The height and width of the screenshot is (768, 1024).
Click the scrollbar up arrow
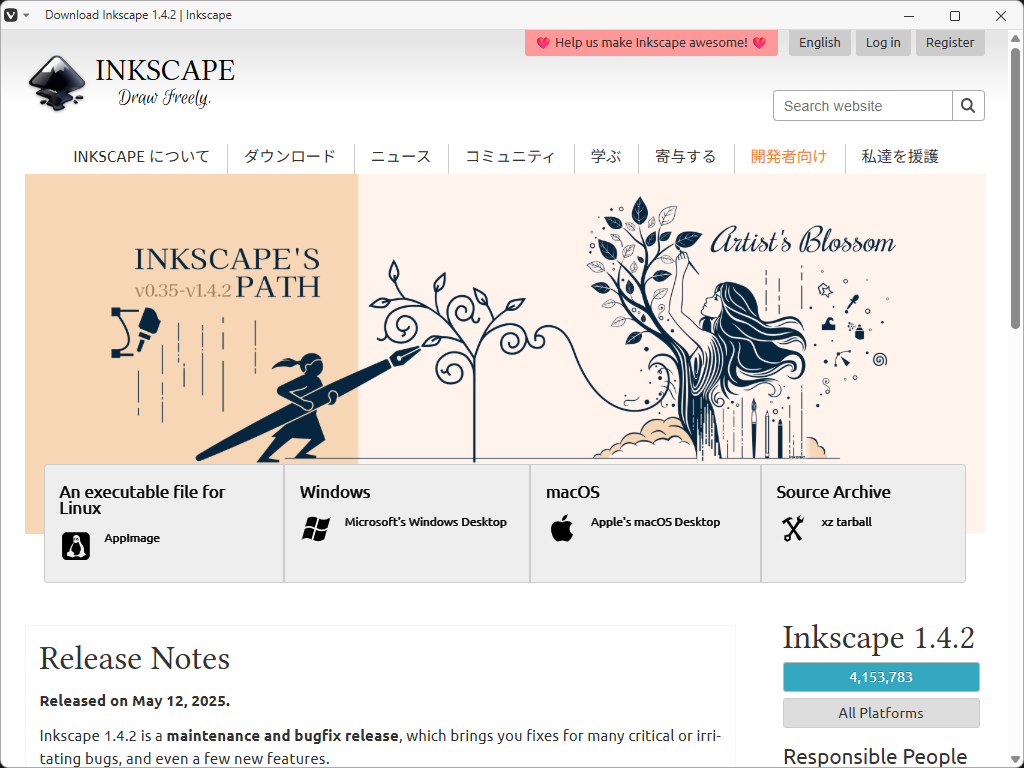(1016, 38)
